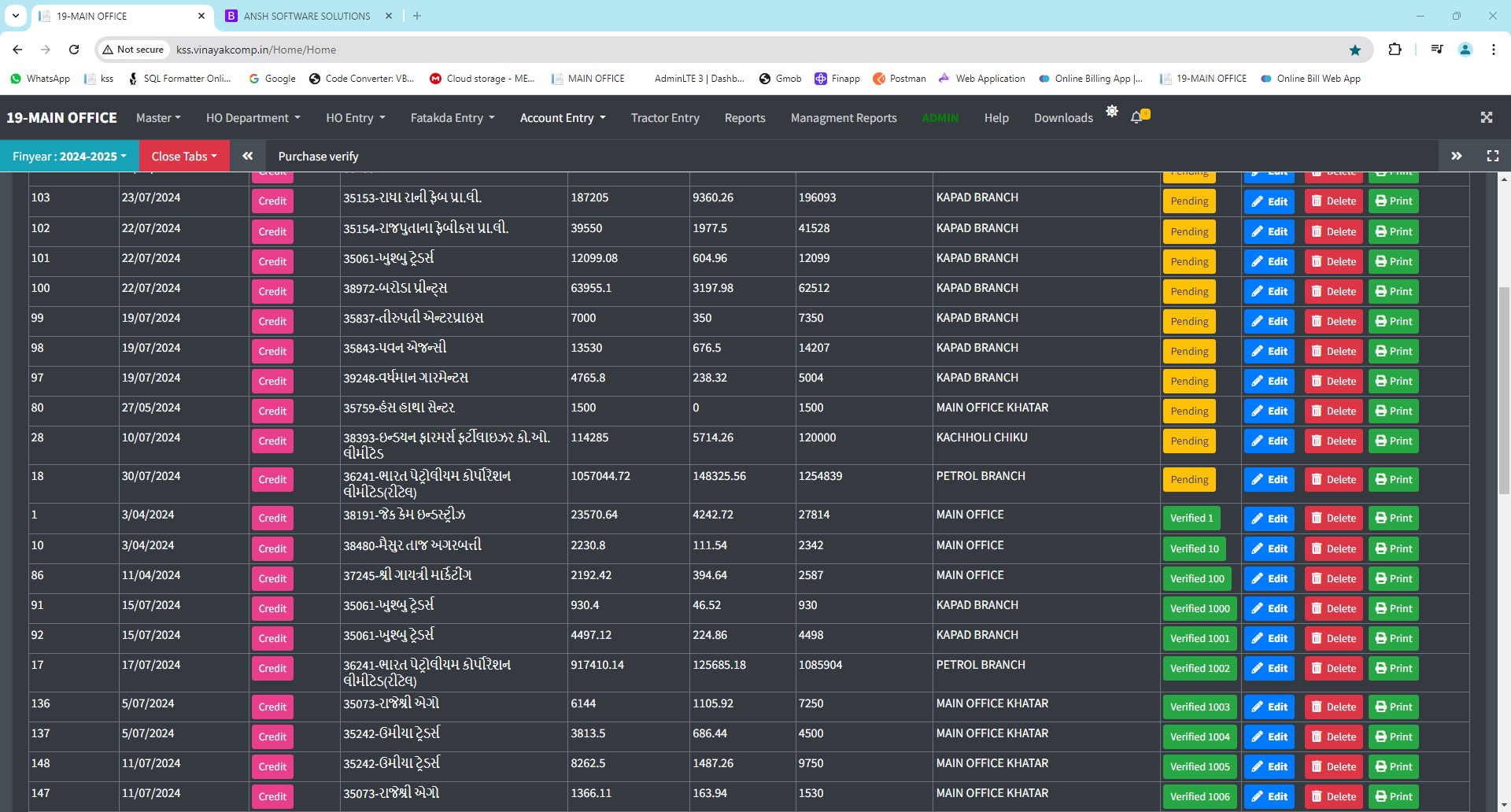Open the Master dropdown menu
This screenshot has height=812, width=1511.
[x=157, y=118]
